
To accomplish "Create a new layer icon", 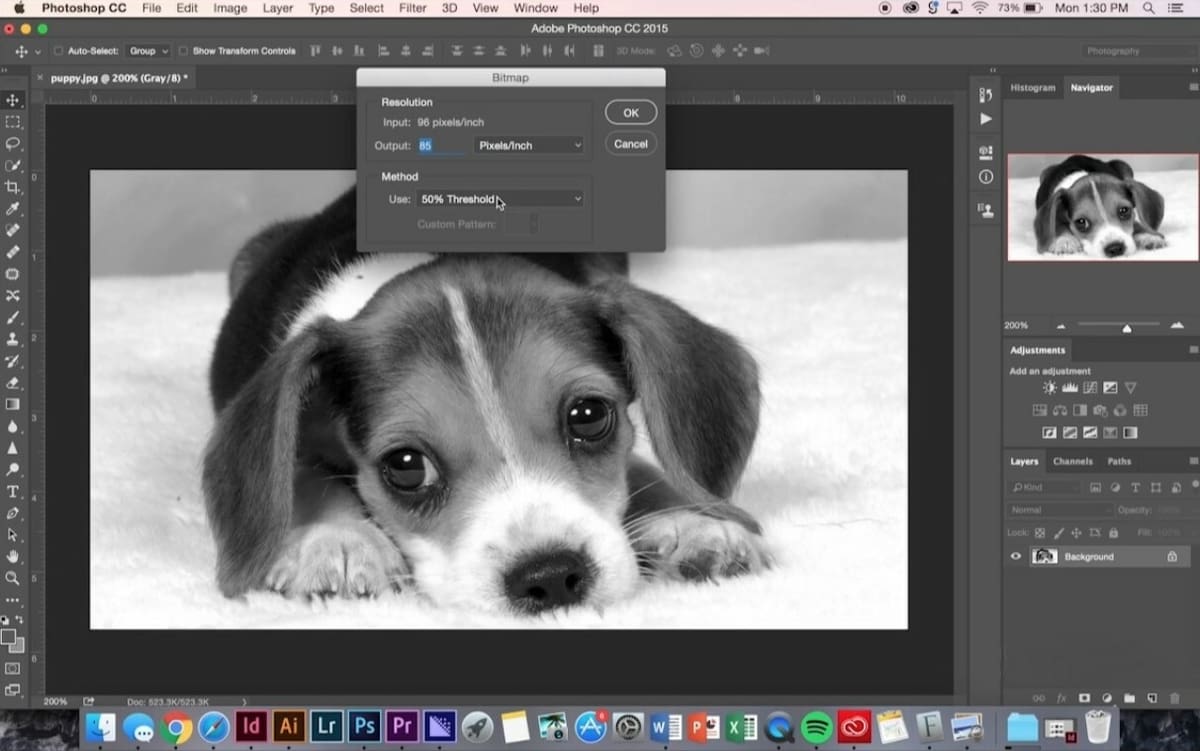I will click(x=1152, y=697).
